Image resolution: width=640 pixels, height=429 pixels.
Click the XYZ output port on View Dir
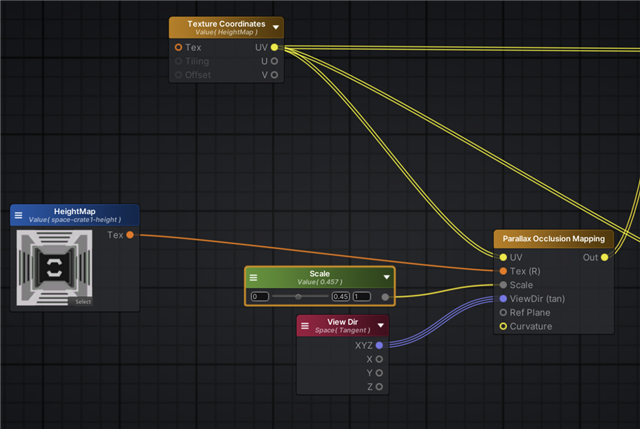[x=379, y=345]
